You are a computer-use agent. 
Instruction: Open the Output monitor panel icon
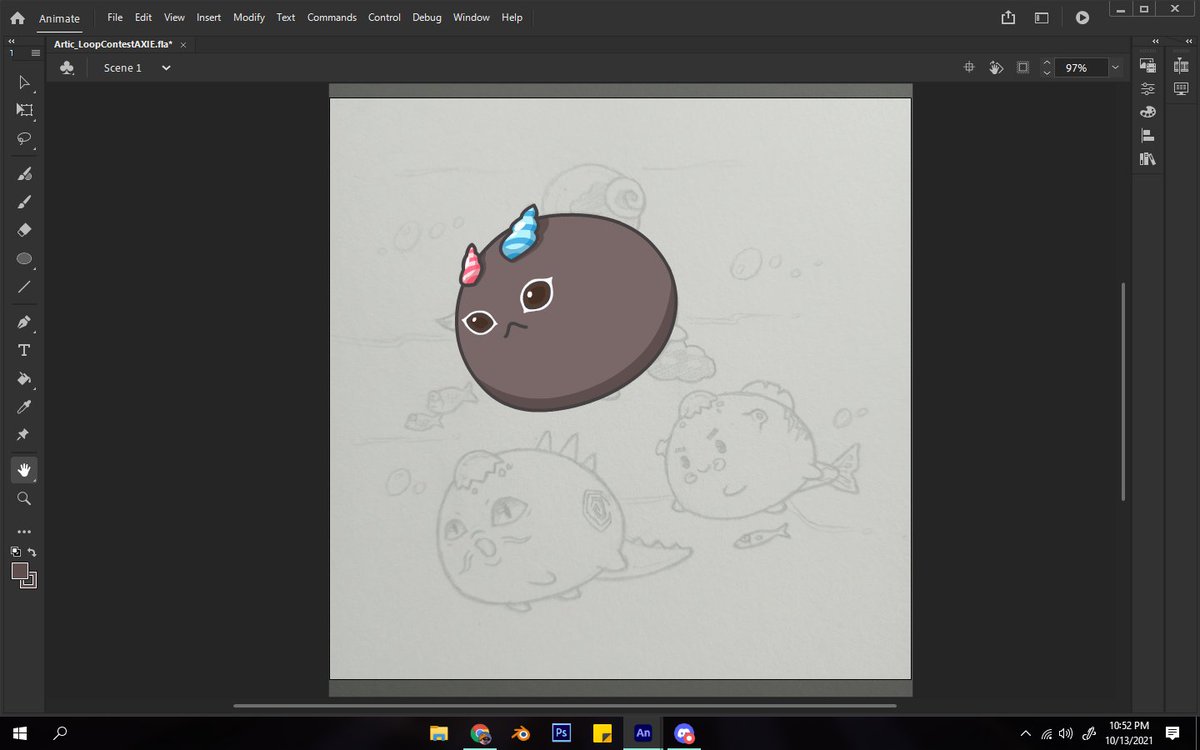pyautogui.click(x=1181, y=88)
